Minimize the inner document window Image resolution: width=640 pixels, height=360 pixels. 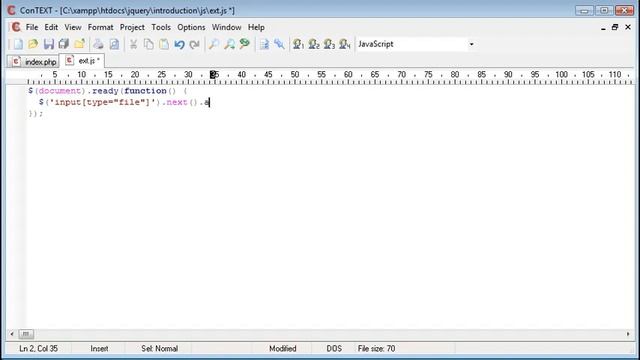(603, 28)
